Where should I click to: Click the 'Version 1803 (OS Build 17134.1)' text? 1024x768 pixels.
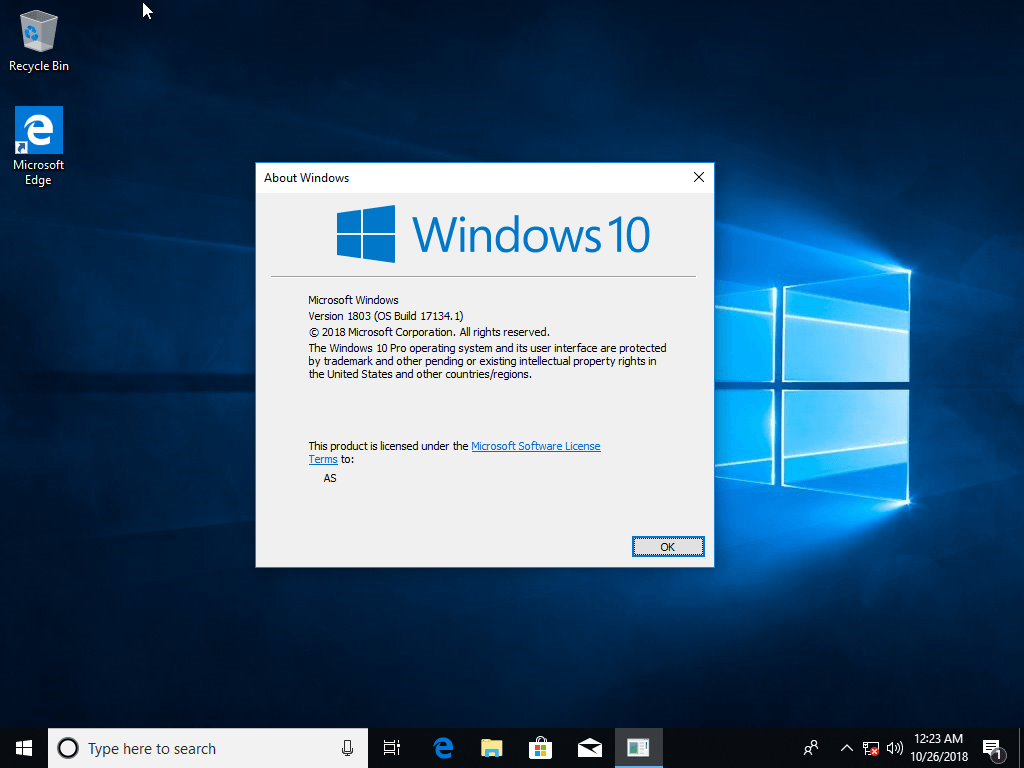385,316
